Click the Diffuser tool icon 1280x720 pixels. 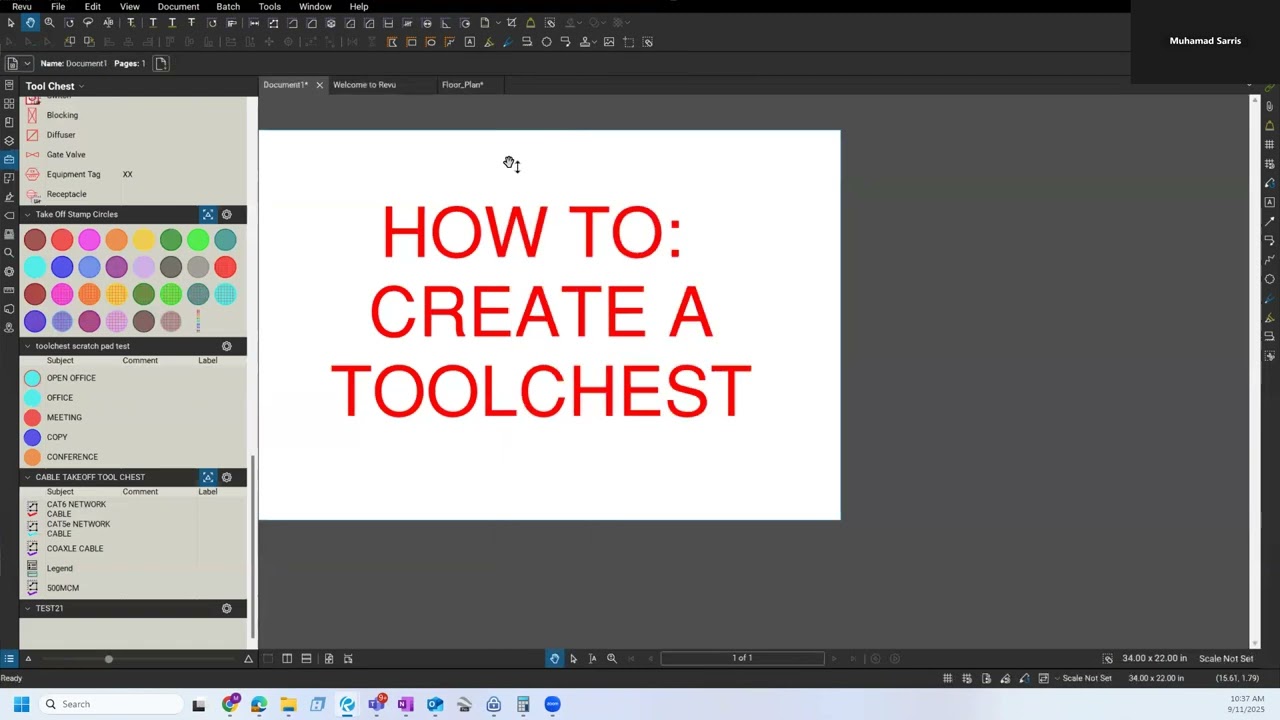click(x=32, y=135)
